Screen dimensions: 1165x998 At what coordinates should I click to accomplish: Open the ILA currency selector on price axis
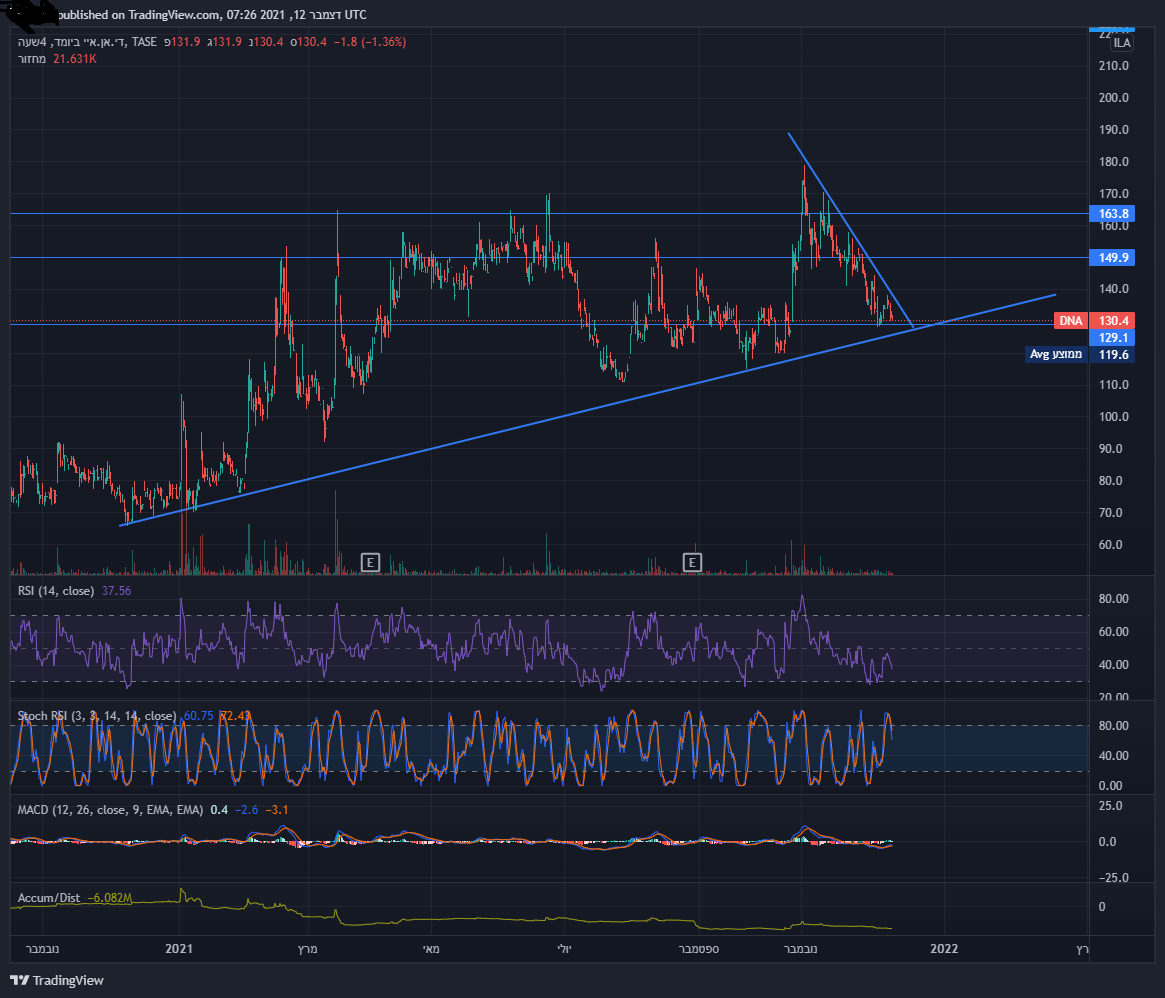click(x=1122, y=43)
